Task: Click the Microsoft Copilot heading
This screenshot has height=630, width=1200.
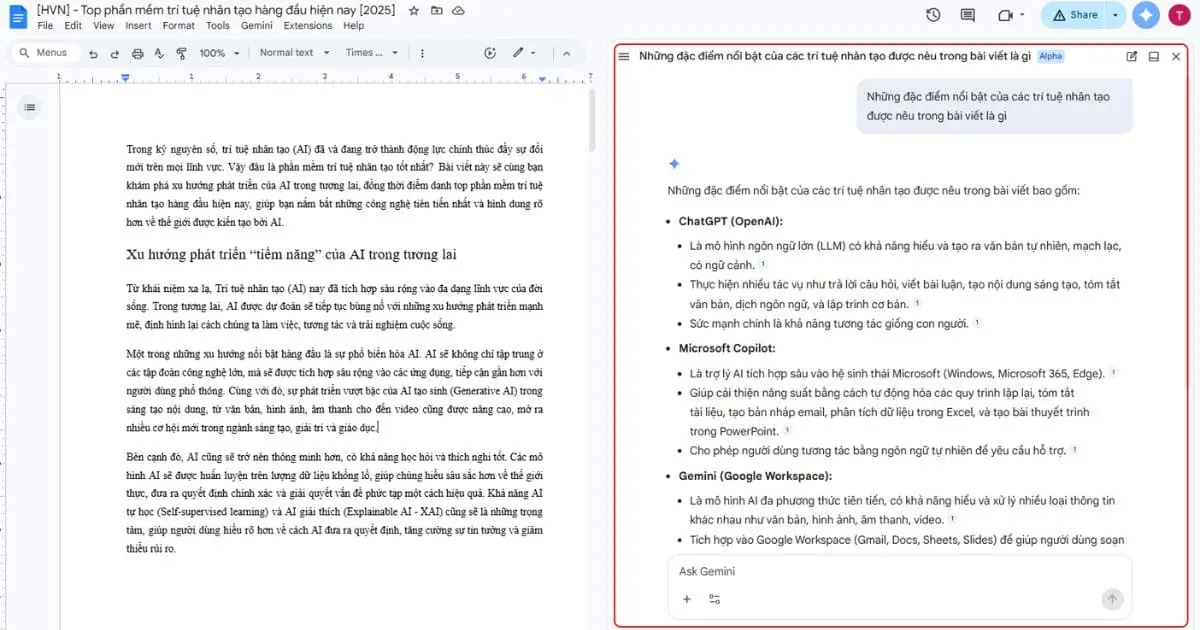Action: click(x=727, y=348)
